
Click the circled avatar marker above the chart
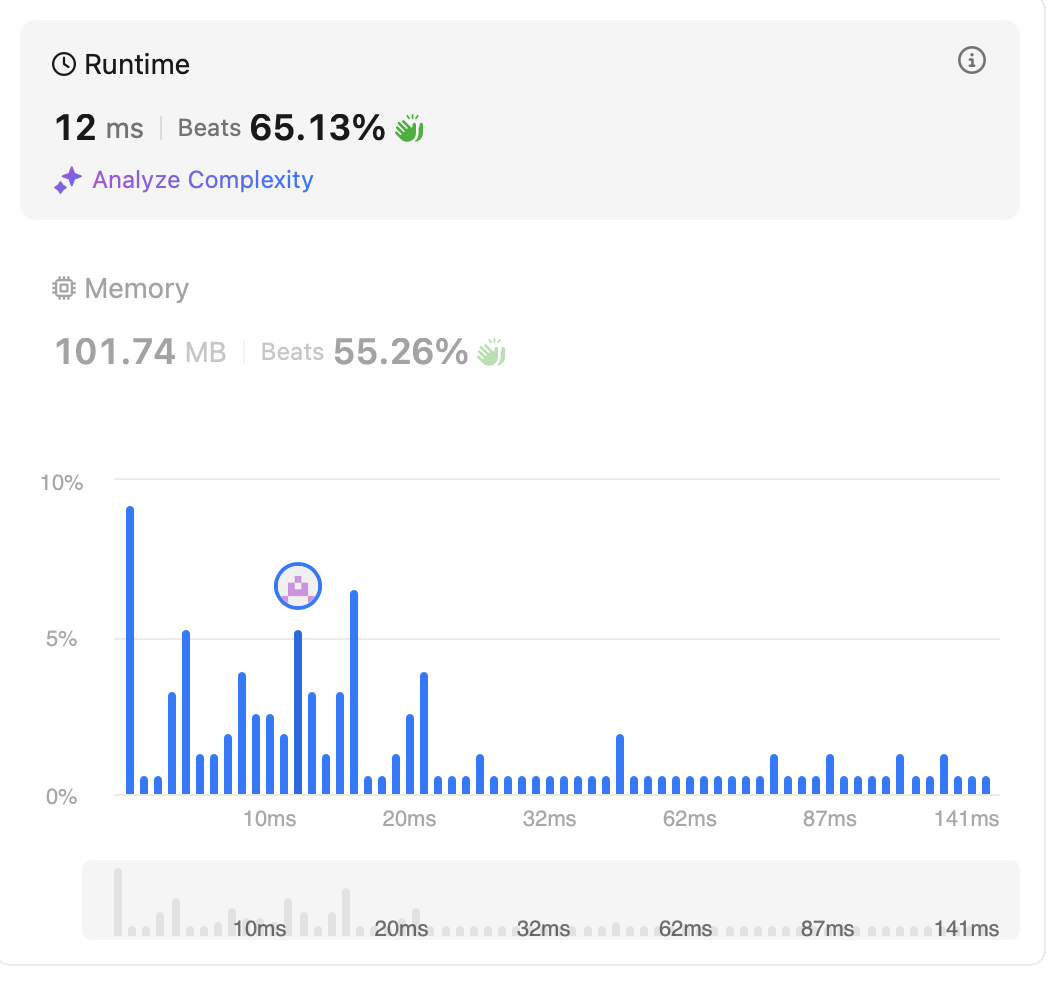tap(298, 586)
